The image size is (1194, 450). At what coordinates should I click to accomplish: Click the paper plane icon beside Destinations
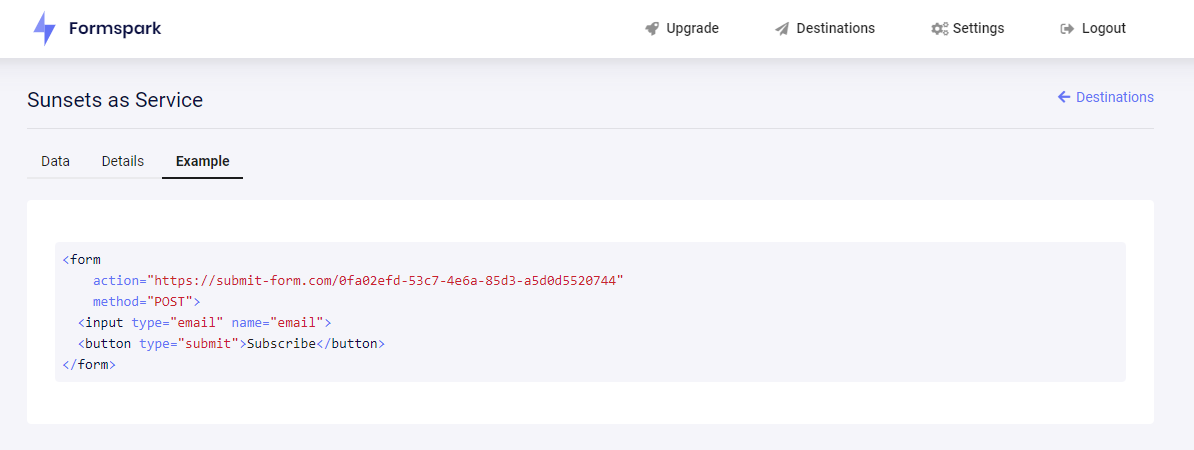tap(782, 29)
